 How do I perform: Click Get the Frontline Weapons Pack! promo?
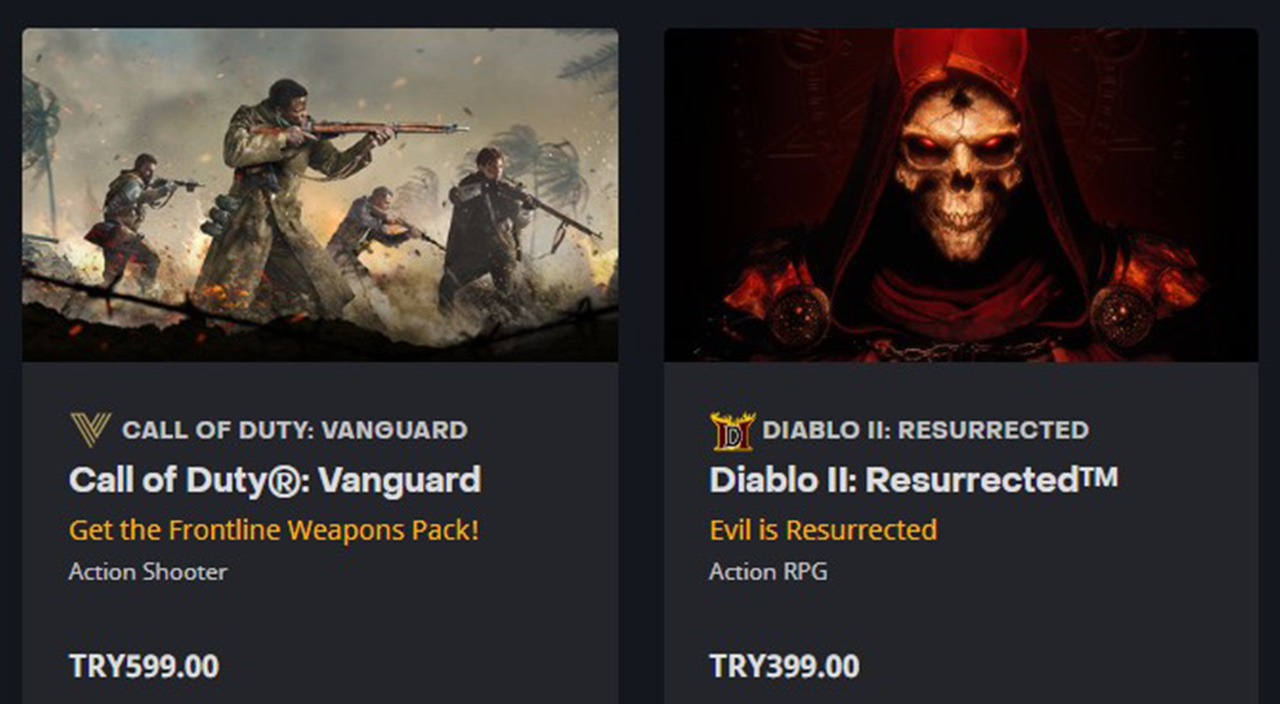[x=274, y=530]
